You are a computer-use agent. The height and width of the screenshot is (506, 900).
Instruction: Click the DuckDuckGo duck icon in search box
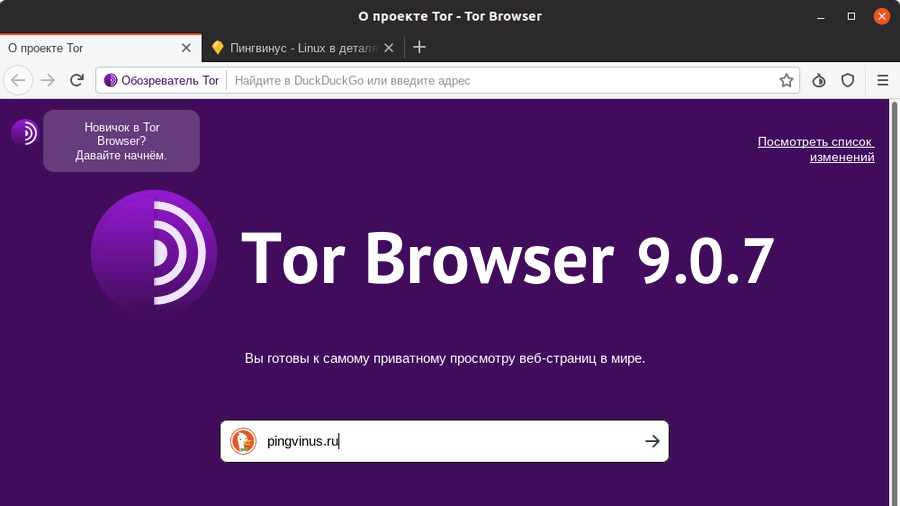243,441
